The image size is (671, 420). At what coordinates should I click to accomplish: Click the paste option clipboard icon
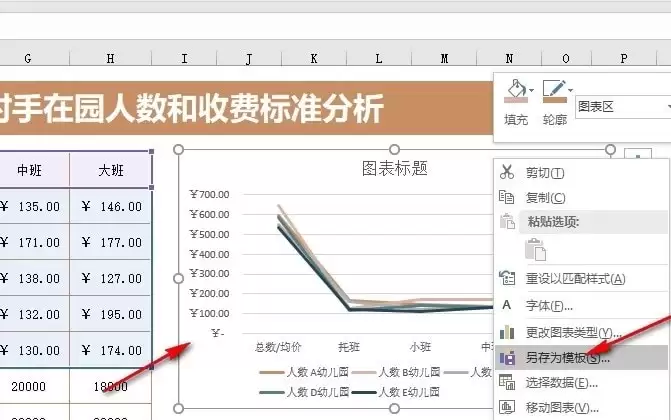(x=535, y=250)
